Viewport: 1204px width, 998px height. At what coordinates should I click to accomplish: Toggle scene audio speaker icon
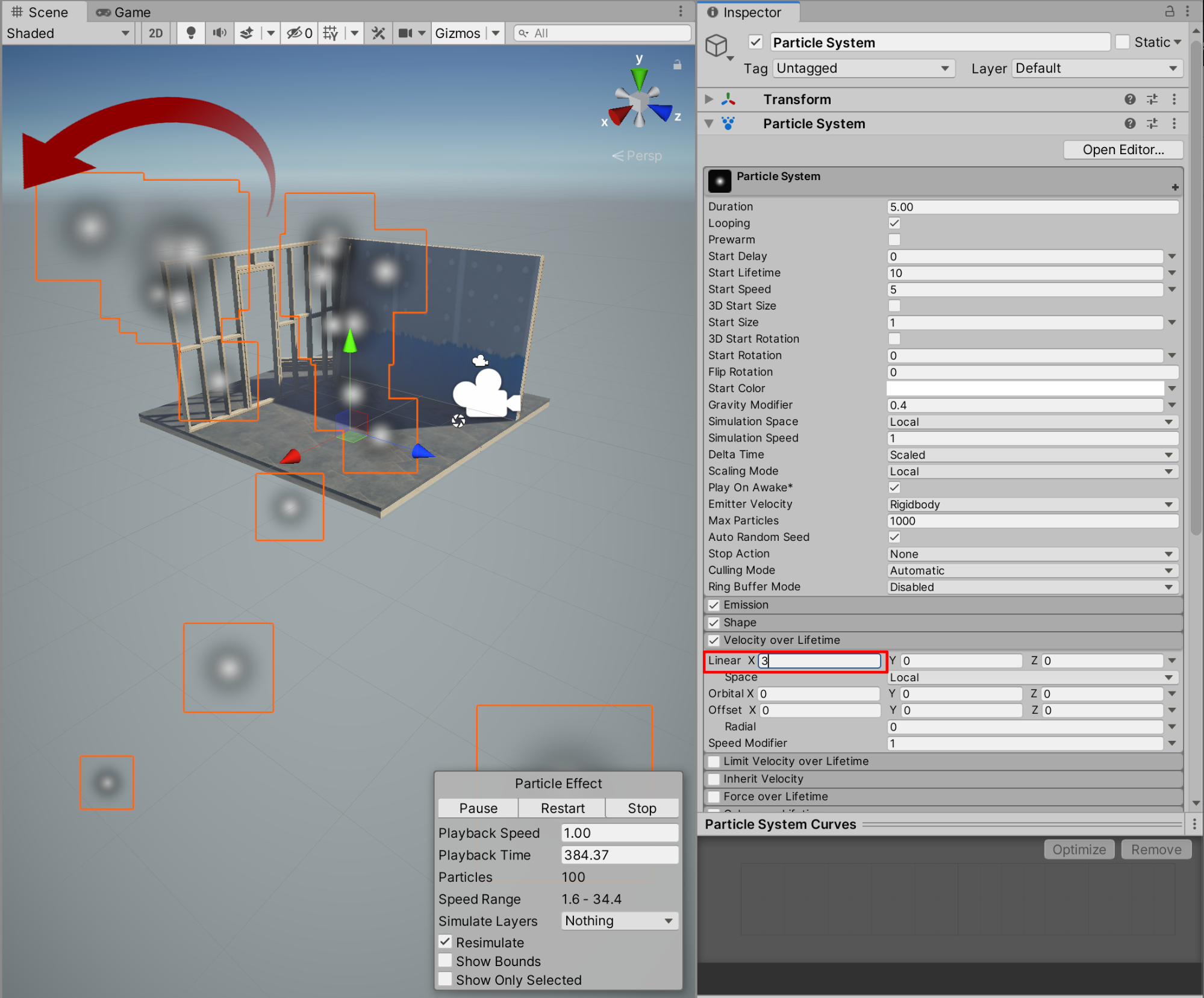(219, 33)
